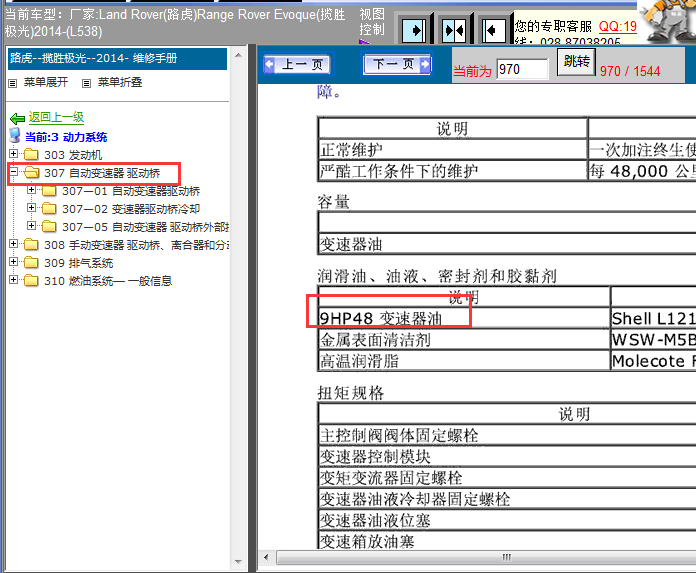Select 307 自动变速器 驱动桥 tree item
Image resolution: width=696 pixels, height=573 pixels.
[x=102, y=173]
